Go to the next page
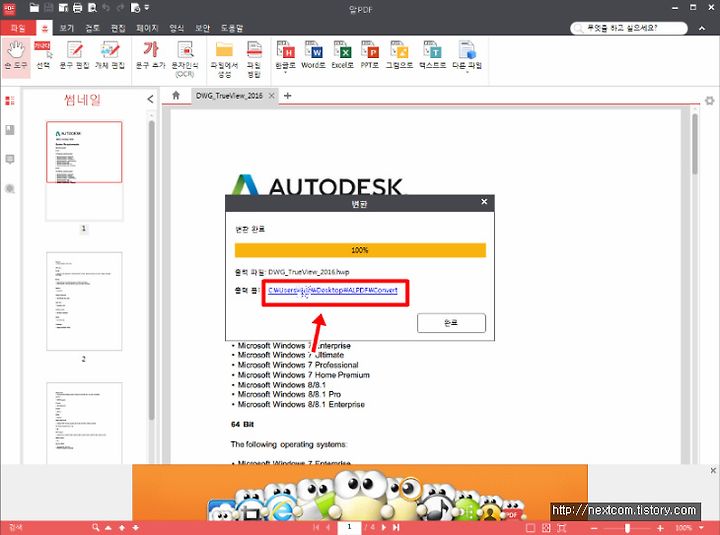720x535 pixels. click(384, 527)
